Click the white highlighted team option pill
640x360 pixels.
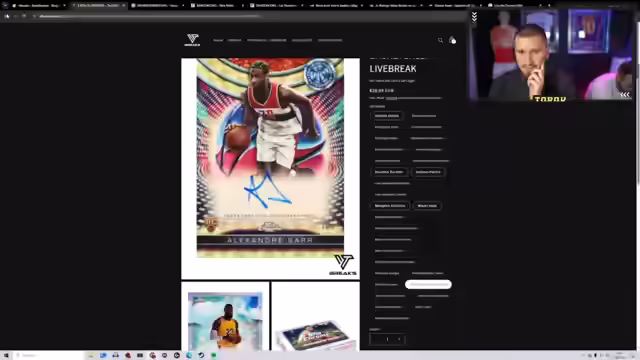[428, 284]
